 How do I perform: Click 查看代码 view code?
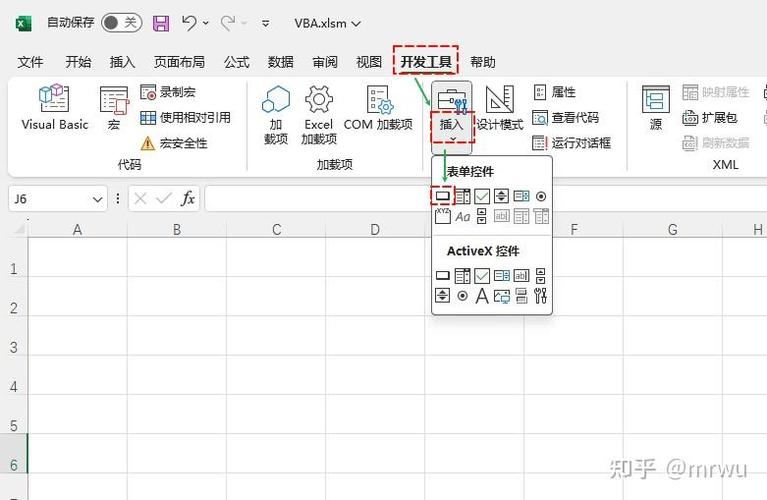coord(565,117)
